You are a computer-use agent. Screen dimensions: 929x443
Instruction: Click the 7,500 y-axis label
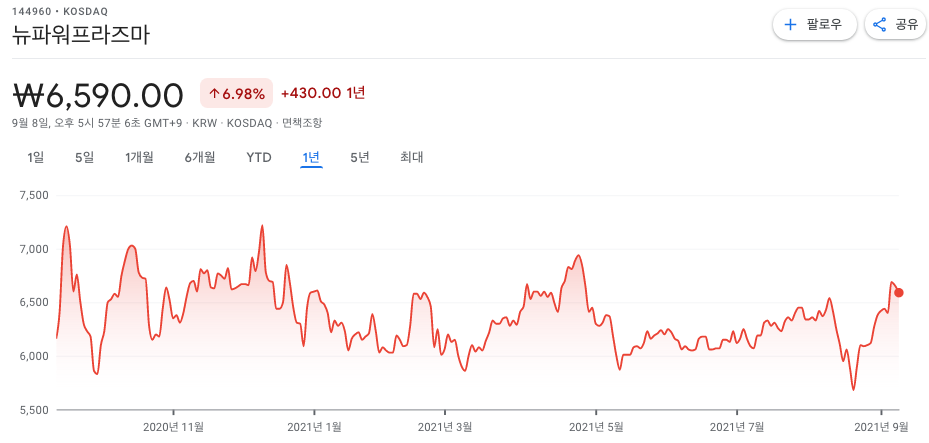click(x=36, y=195)
